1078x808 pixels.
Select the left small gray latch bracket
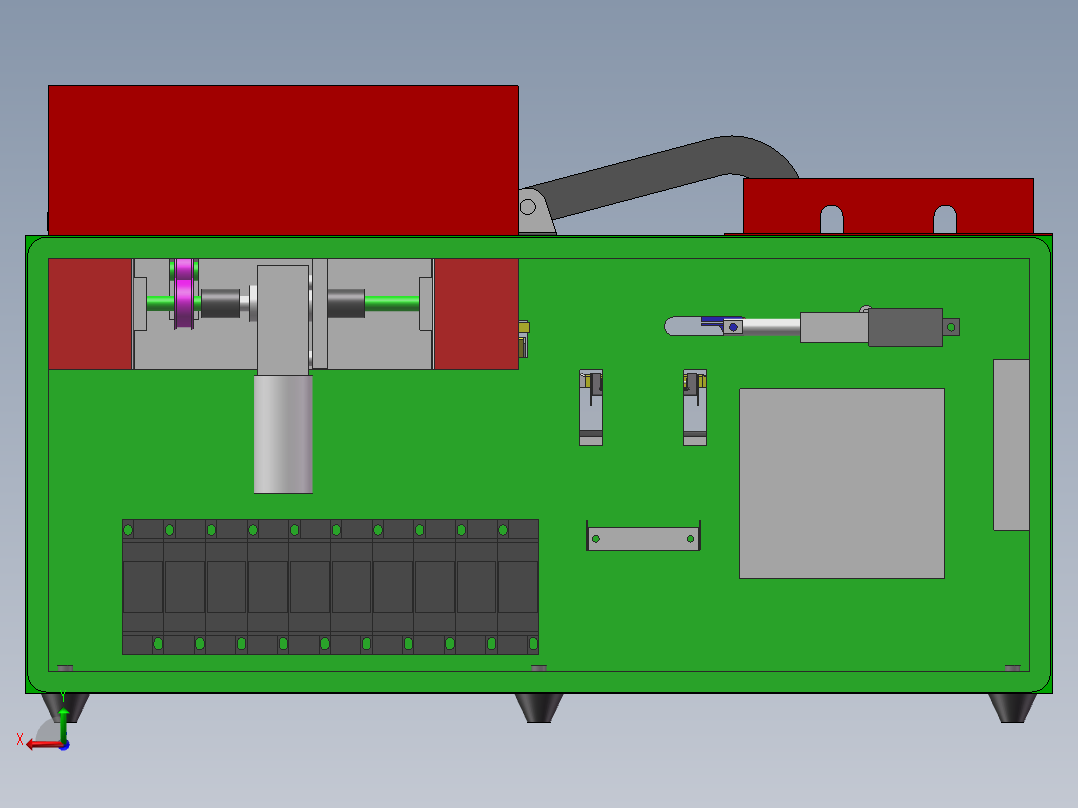[591, 408]
